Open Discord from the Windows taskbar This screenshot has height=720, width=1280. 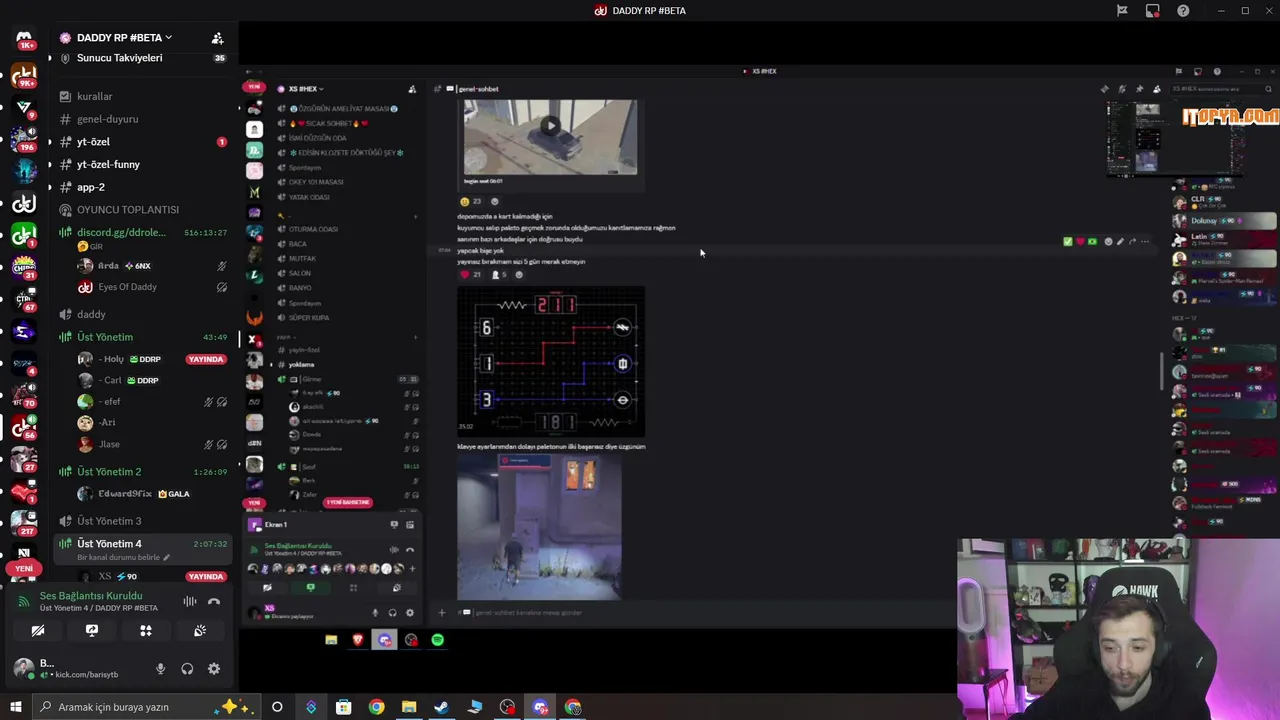[541, 707]
